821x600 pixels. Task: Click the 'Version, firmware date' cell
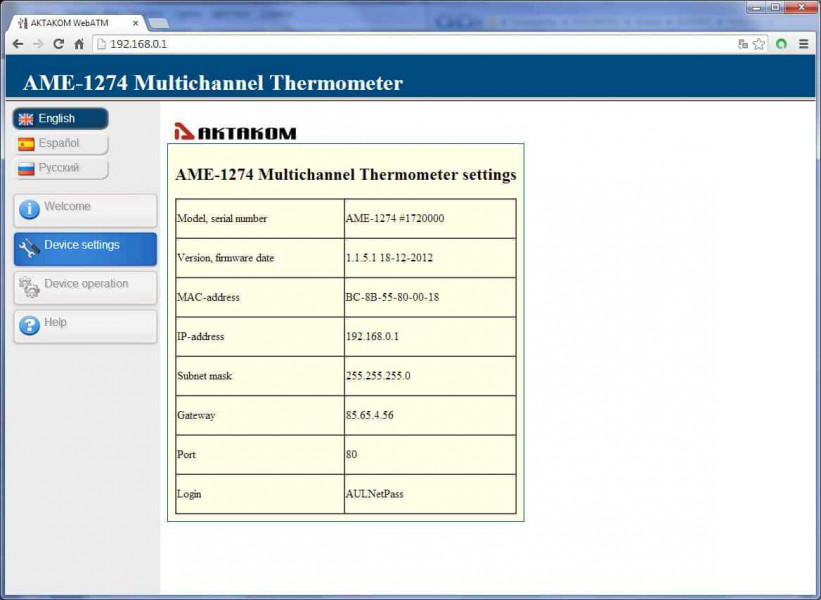click(x=260, y=258)
